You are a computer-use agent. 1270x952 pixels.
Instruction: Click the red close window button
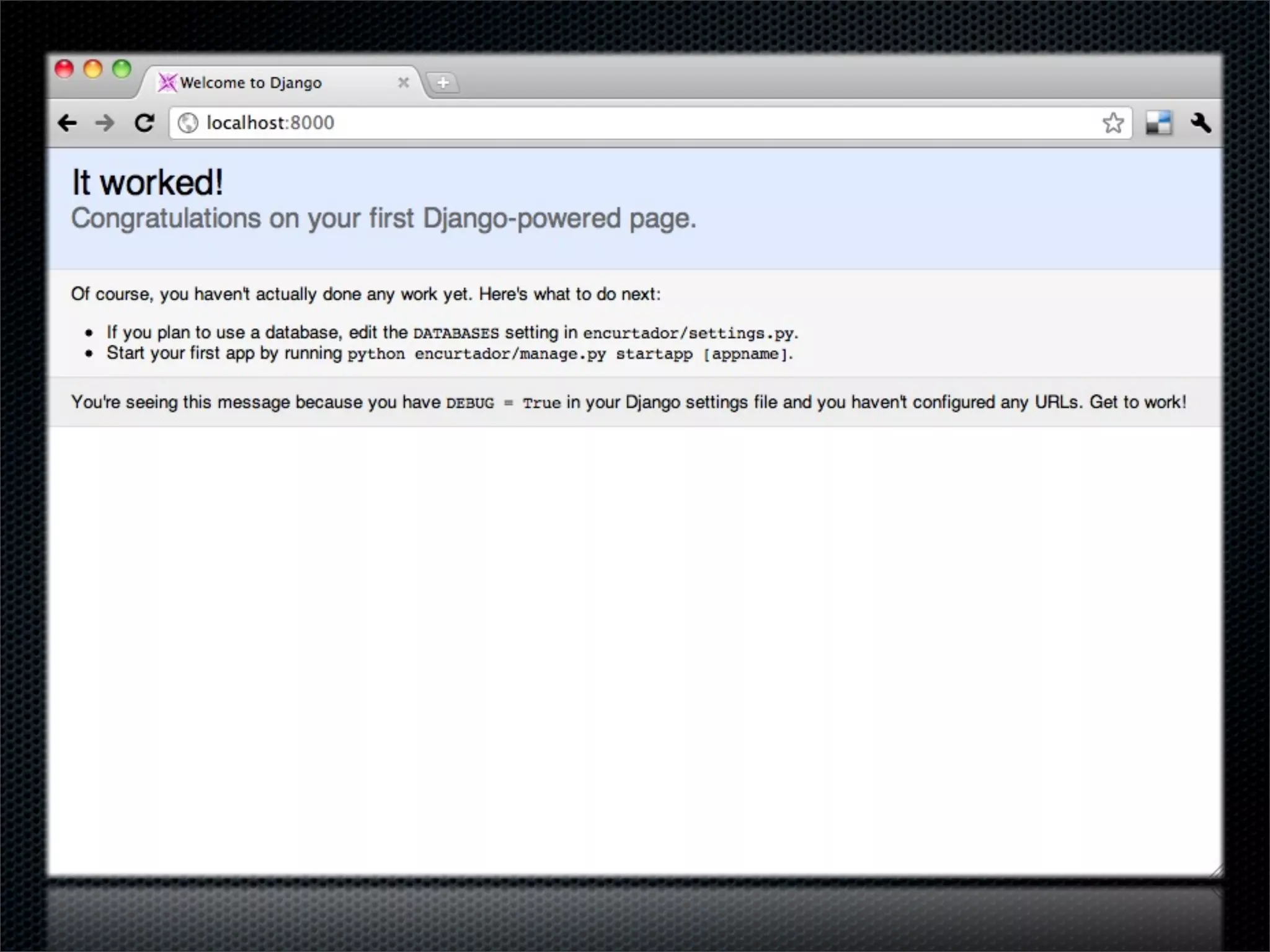(64, 69)
